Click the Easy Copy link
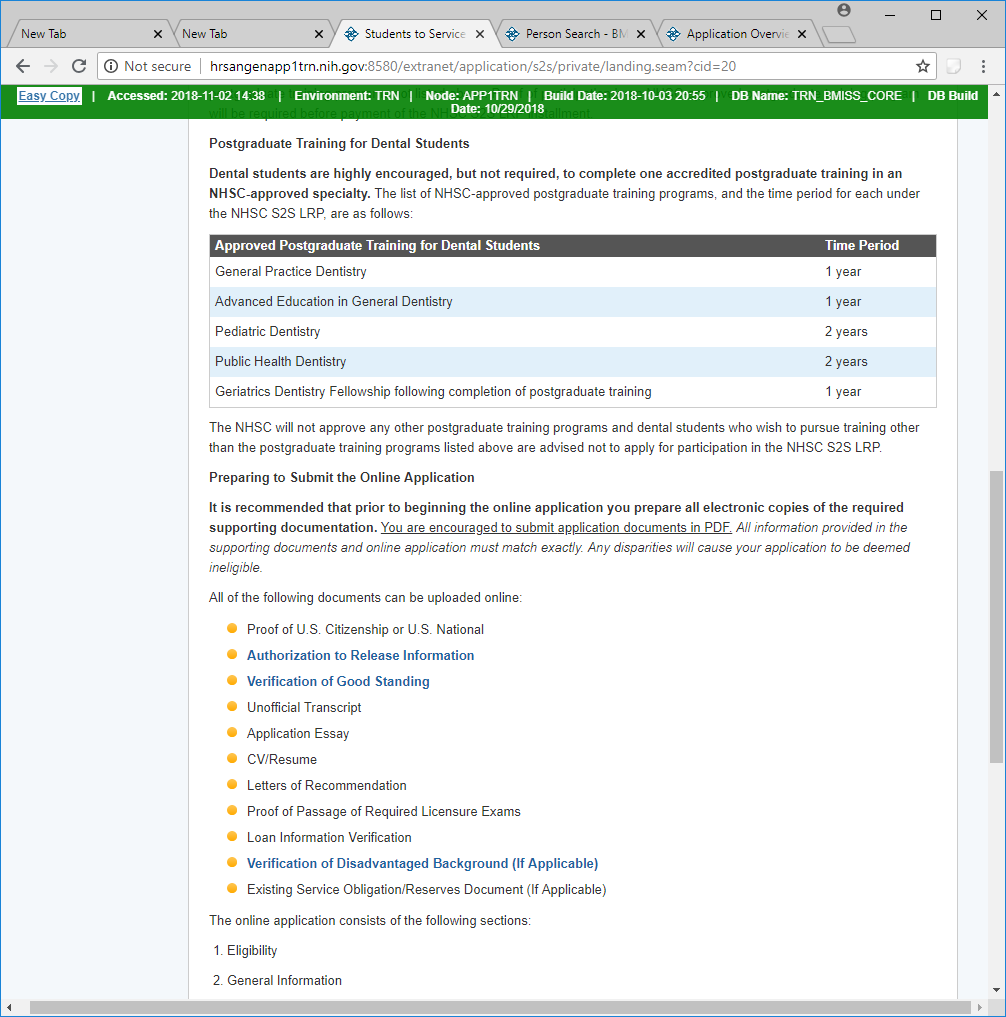Screen dimensions: 1006x1017 click(x=49, y=96)
